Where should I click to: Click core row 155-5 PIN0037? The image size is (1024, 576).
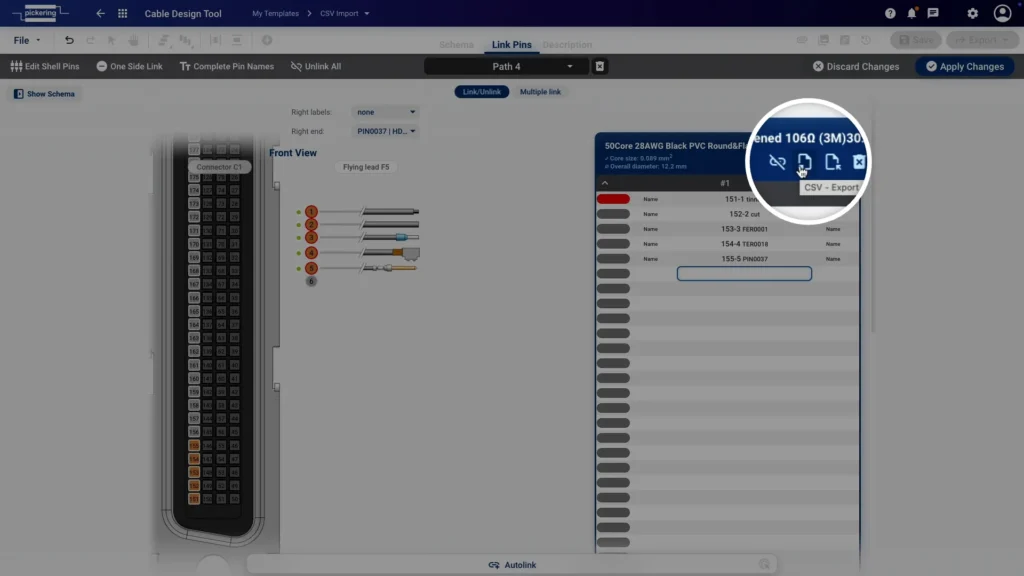728,259
